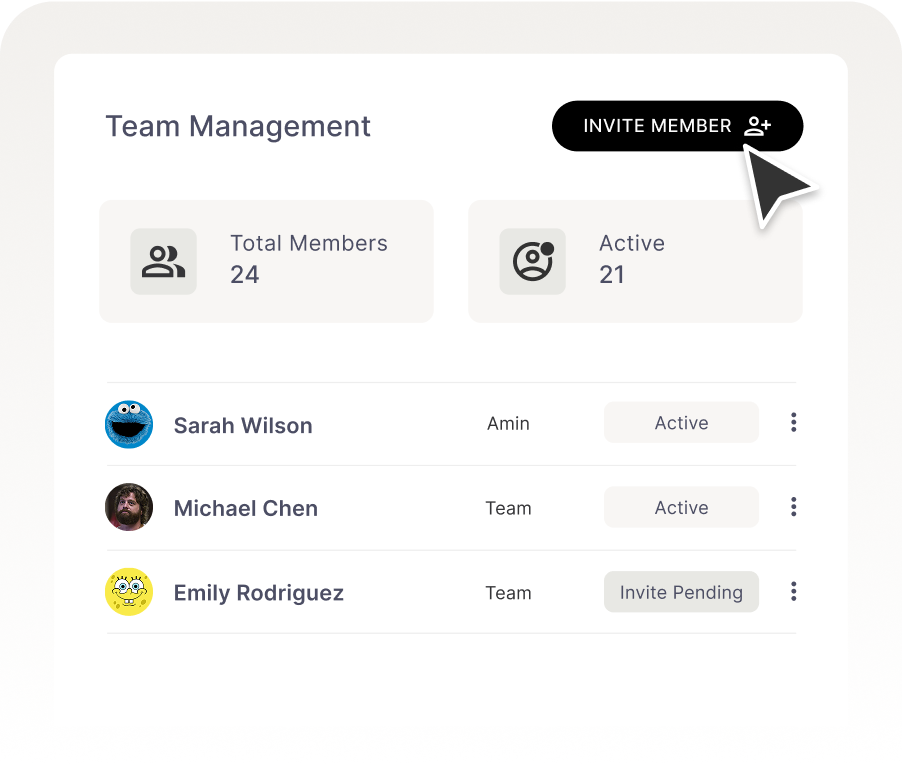
Task: Select the Team role in Michael Chen's row
Action: pyautogui.click(x=508, y=508)
